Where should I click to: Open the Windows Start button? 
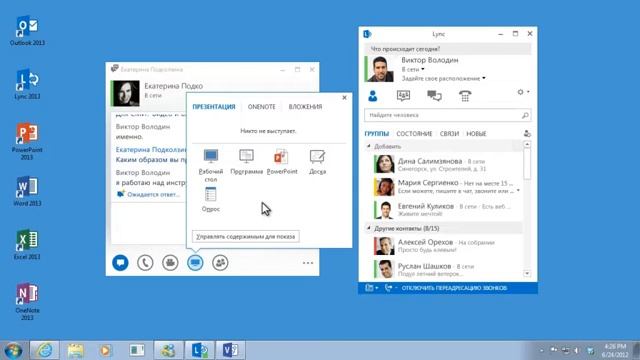coord(13,350)
